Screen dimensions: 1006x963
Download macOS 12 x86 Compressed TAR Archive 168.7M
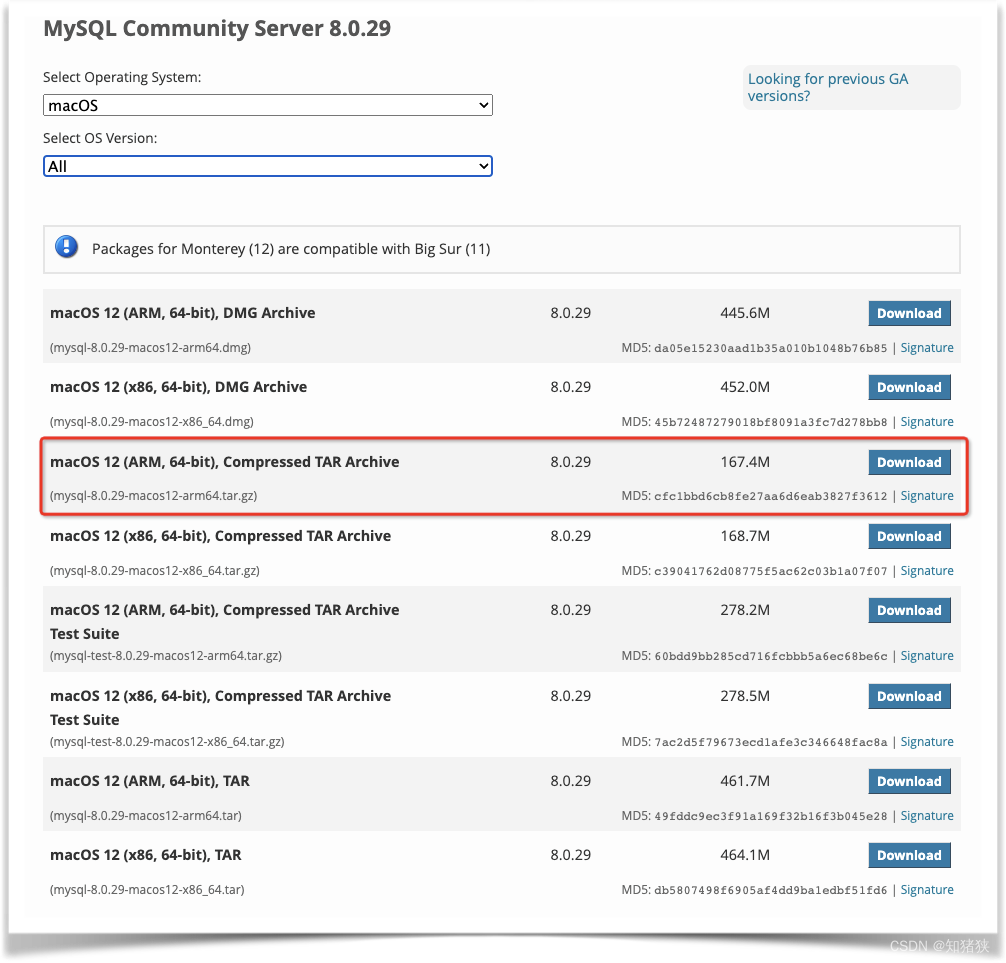click(909, 536)
